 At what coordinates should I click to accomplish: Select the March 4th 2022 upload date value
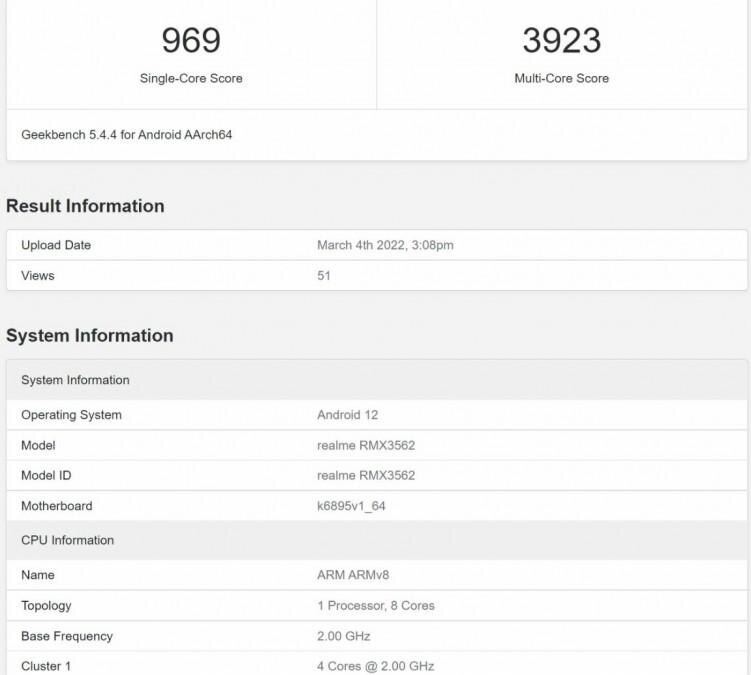[386, 245]
